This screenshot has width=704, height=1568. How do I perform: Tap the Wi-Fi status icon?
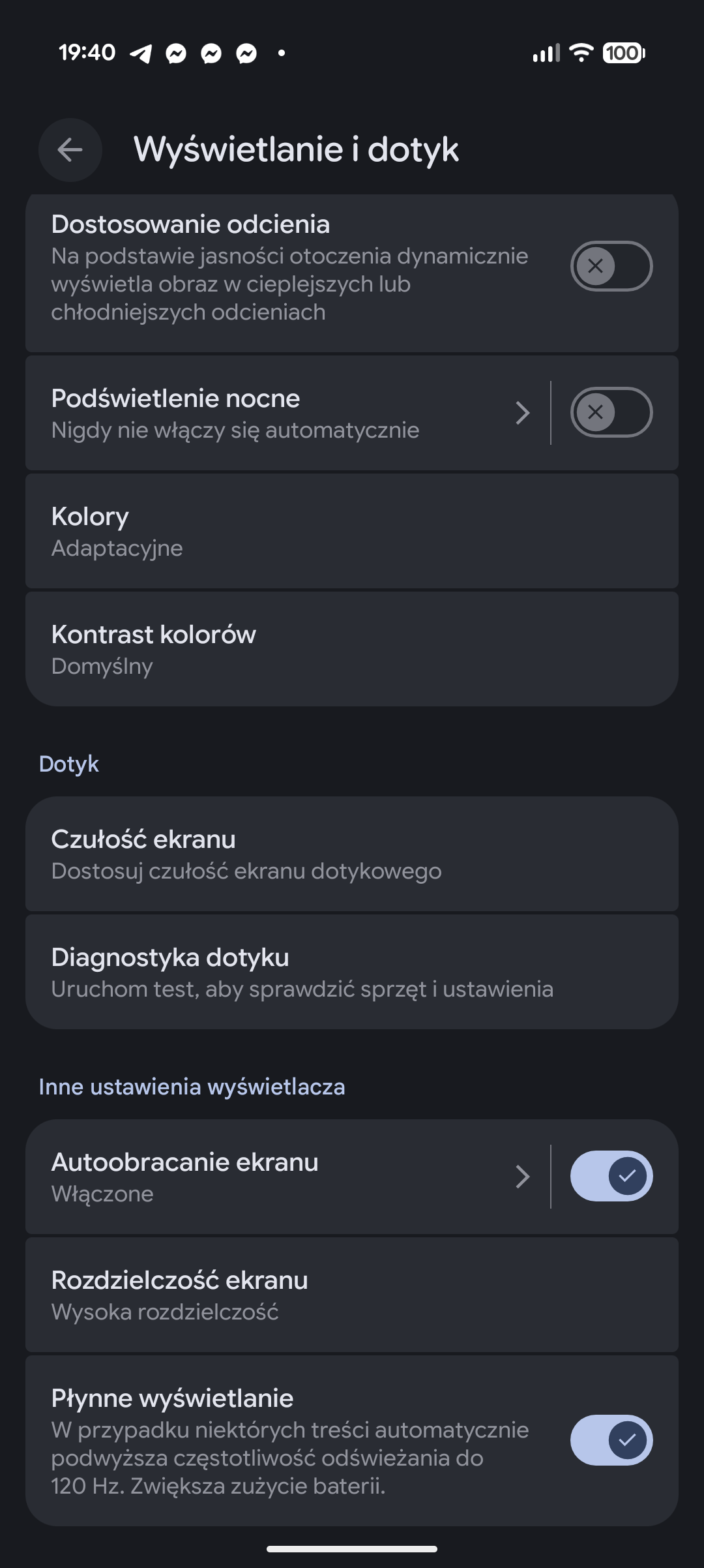coord(580,52)
